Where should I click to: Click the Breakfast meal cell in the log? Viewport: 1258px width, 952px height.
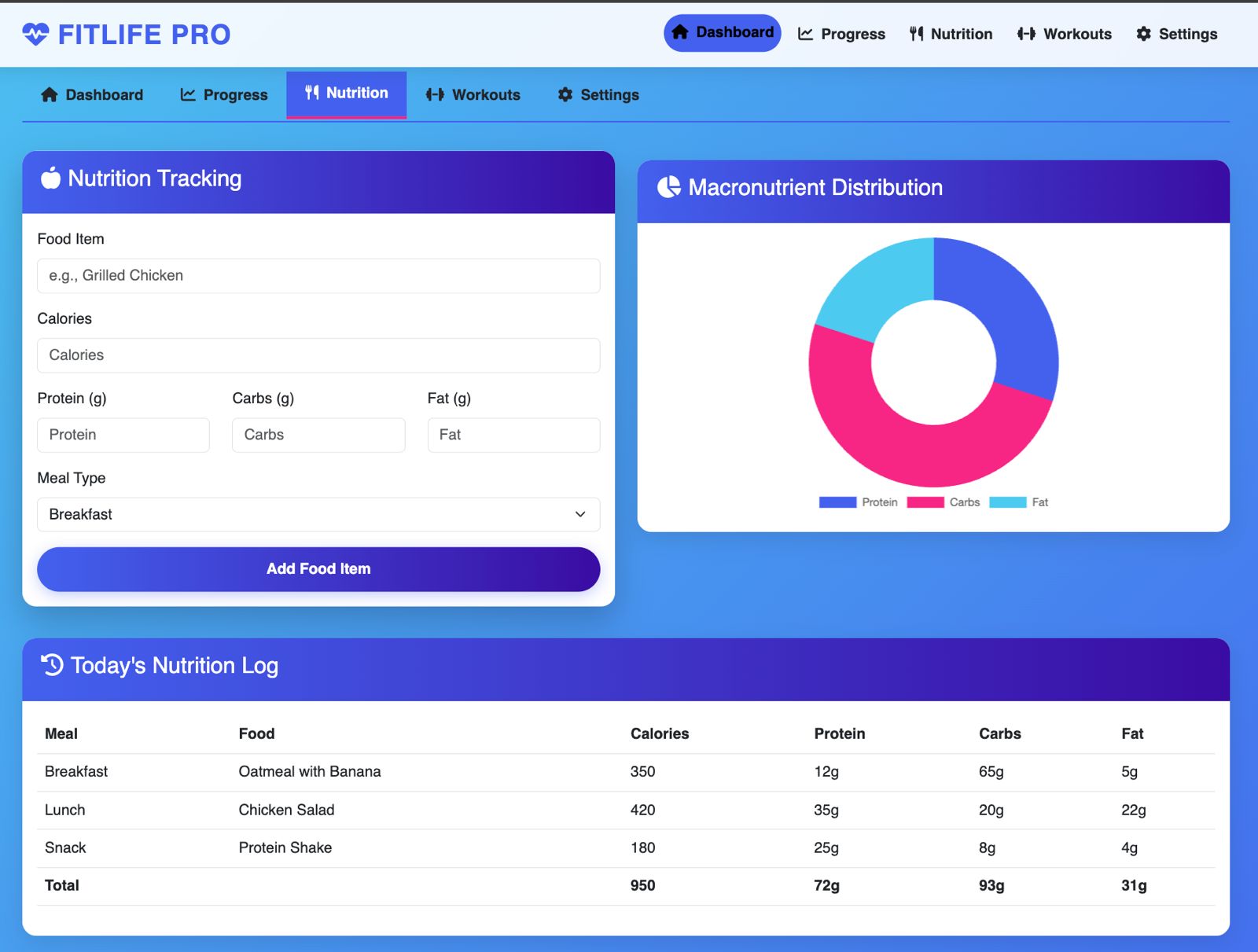76,772
